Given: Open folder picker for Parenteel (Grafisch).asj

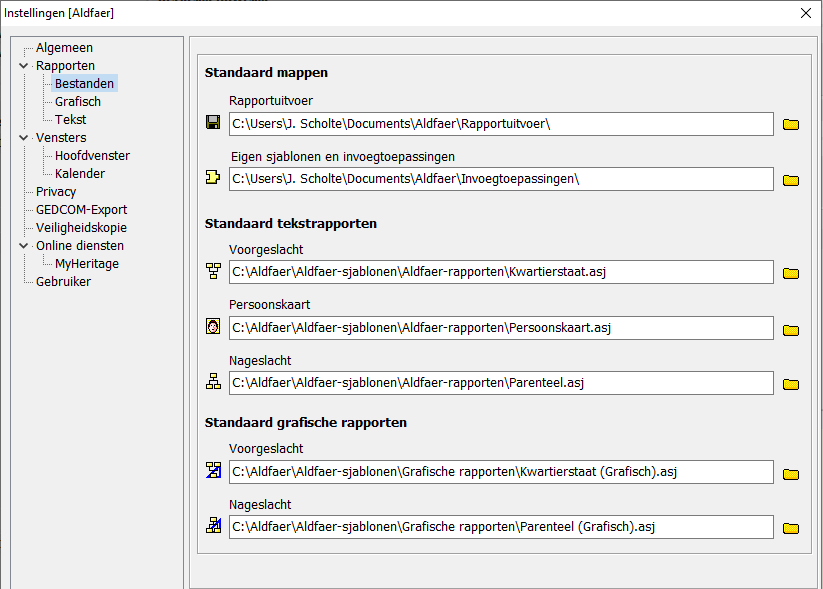Looking at the screenshot, I should click(x=791, y=528).
